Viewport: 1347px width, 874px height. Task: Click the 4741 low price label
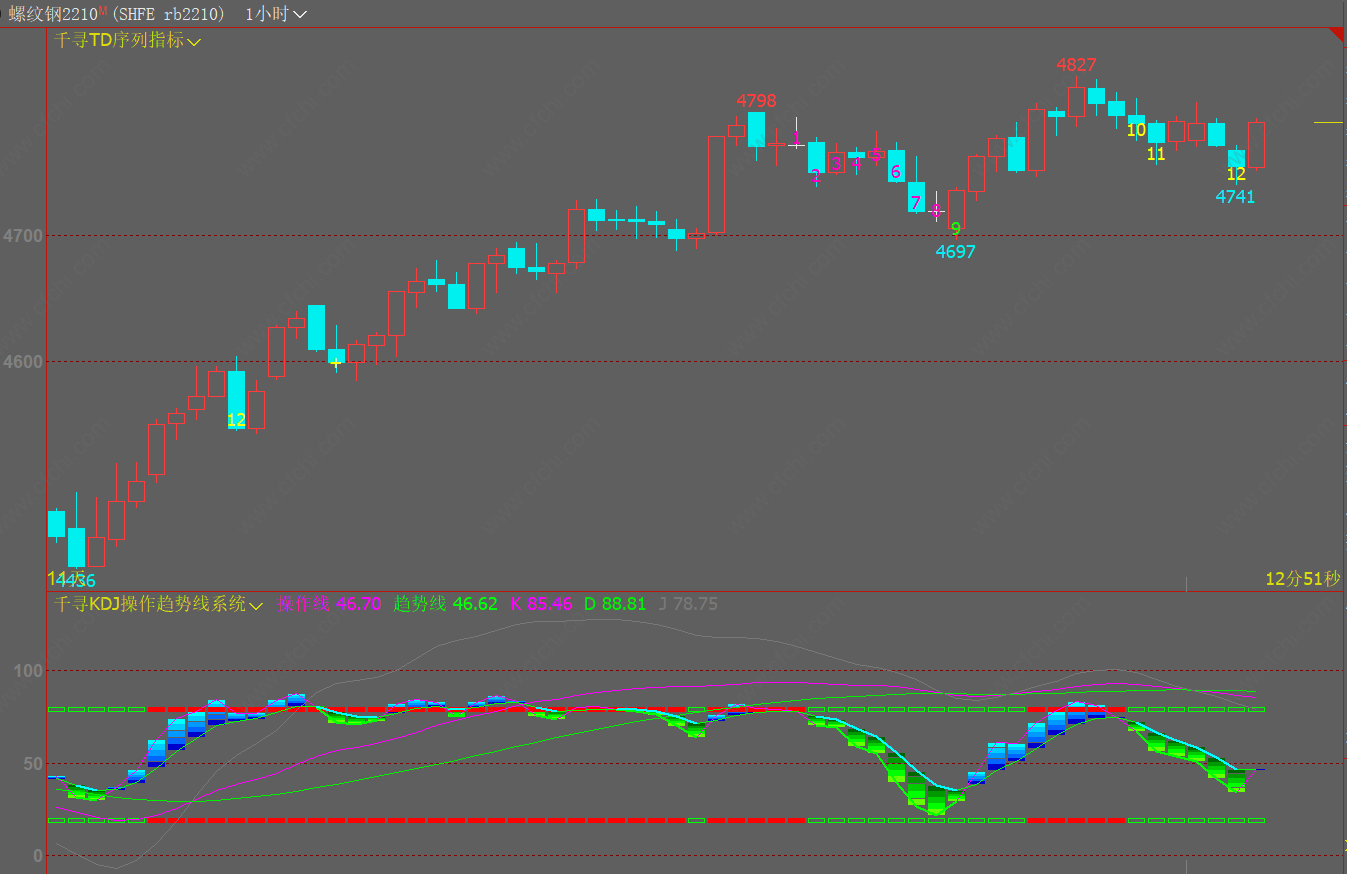tap(1235, 197)
